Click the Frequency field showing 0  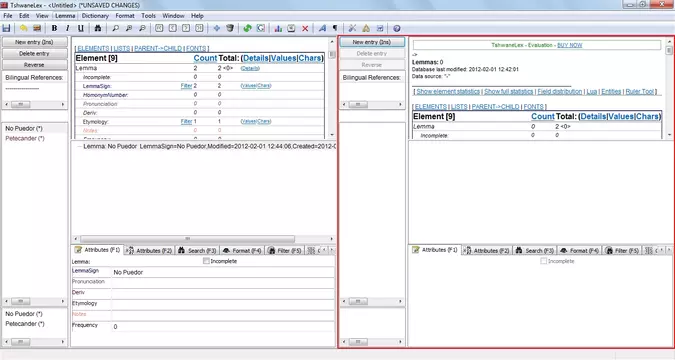tap(223, 327)
